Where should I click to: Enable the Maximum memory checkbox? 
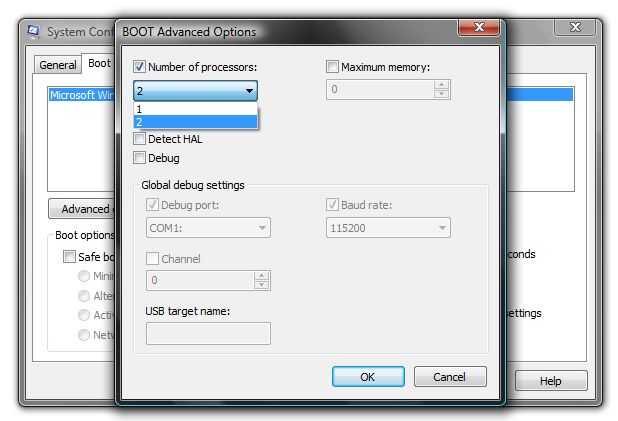(333, 68)
